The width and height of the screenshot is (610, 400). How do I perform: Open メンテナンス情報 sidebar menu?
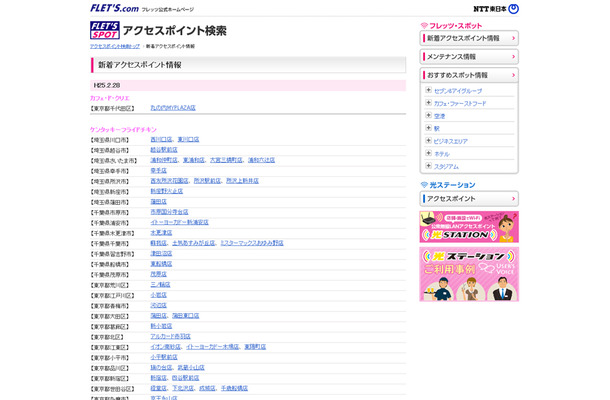click(469, 57)
